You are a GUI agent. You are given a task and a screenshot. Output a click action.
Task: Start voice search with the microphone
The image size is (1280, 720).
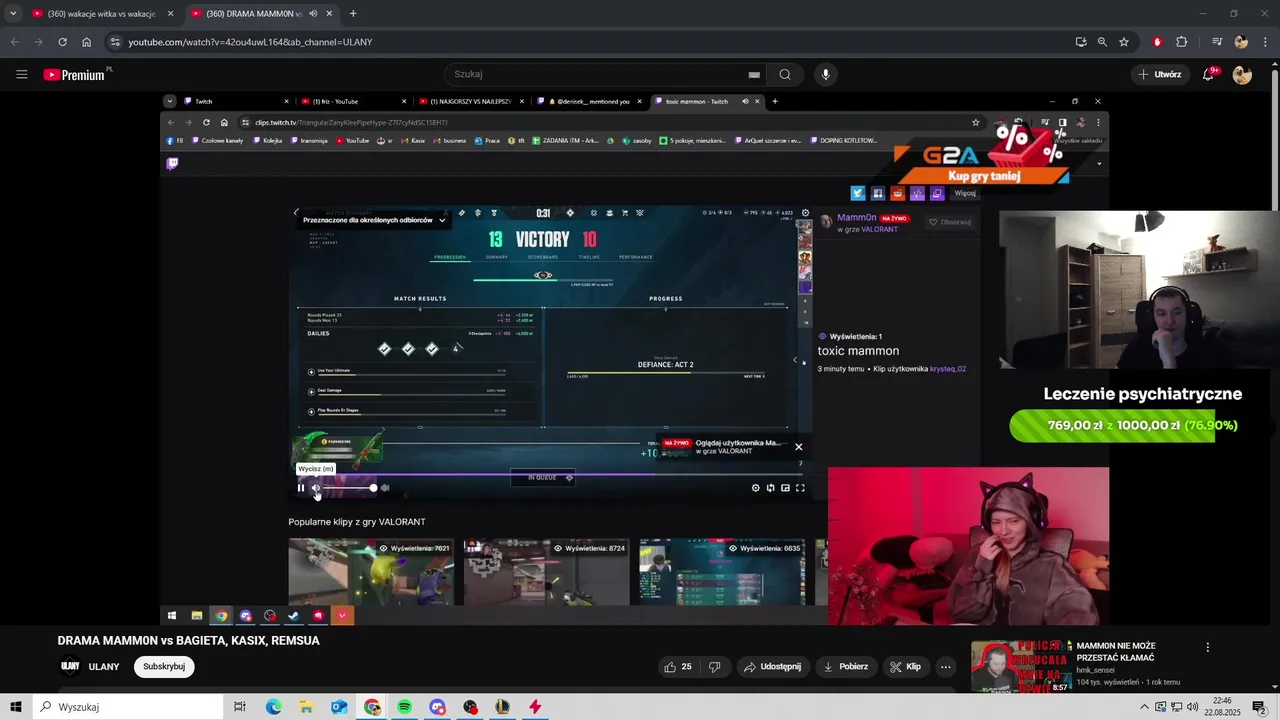click(x=825, y=74)
